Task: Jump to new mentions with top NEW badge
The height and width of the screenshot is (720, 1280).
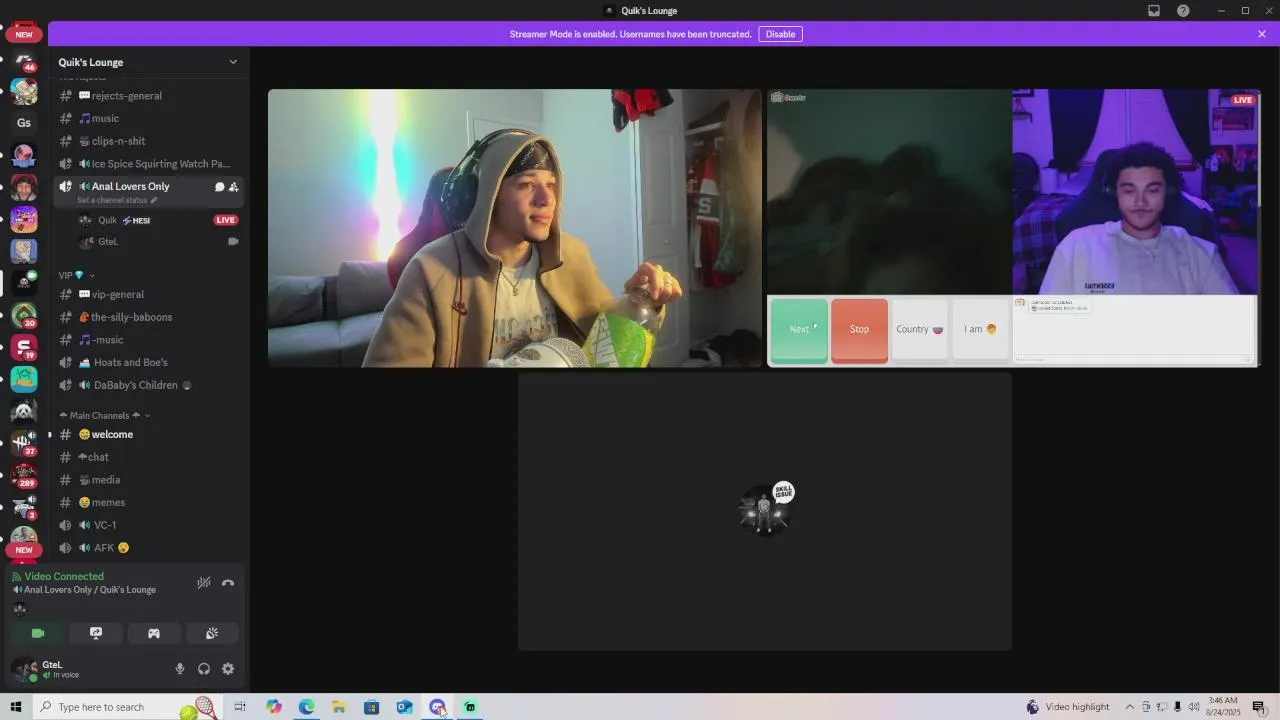Action: point(24,34)
